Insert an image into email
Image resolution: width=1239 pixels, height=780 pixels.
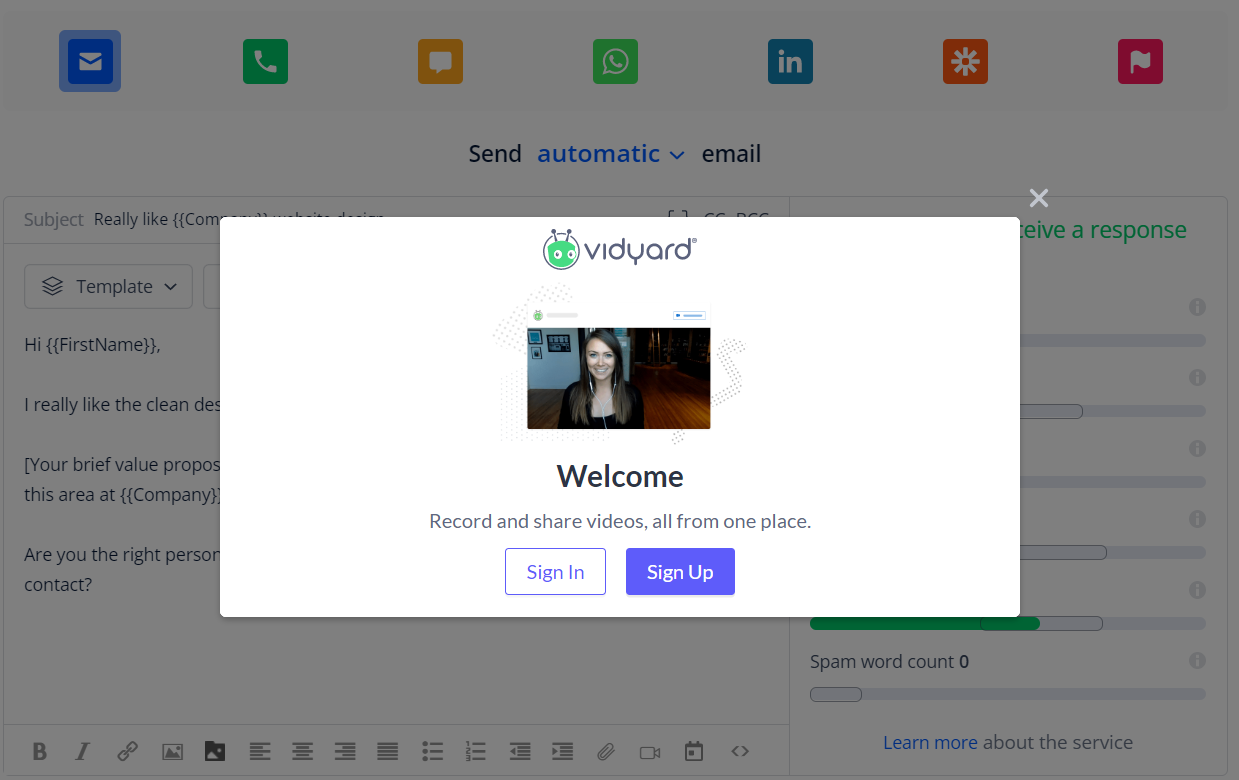tap(172, 751)
